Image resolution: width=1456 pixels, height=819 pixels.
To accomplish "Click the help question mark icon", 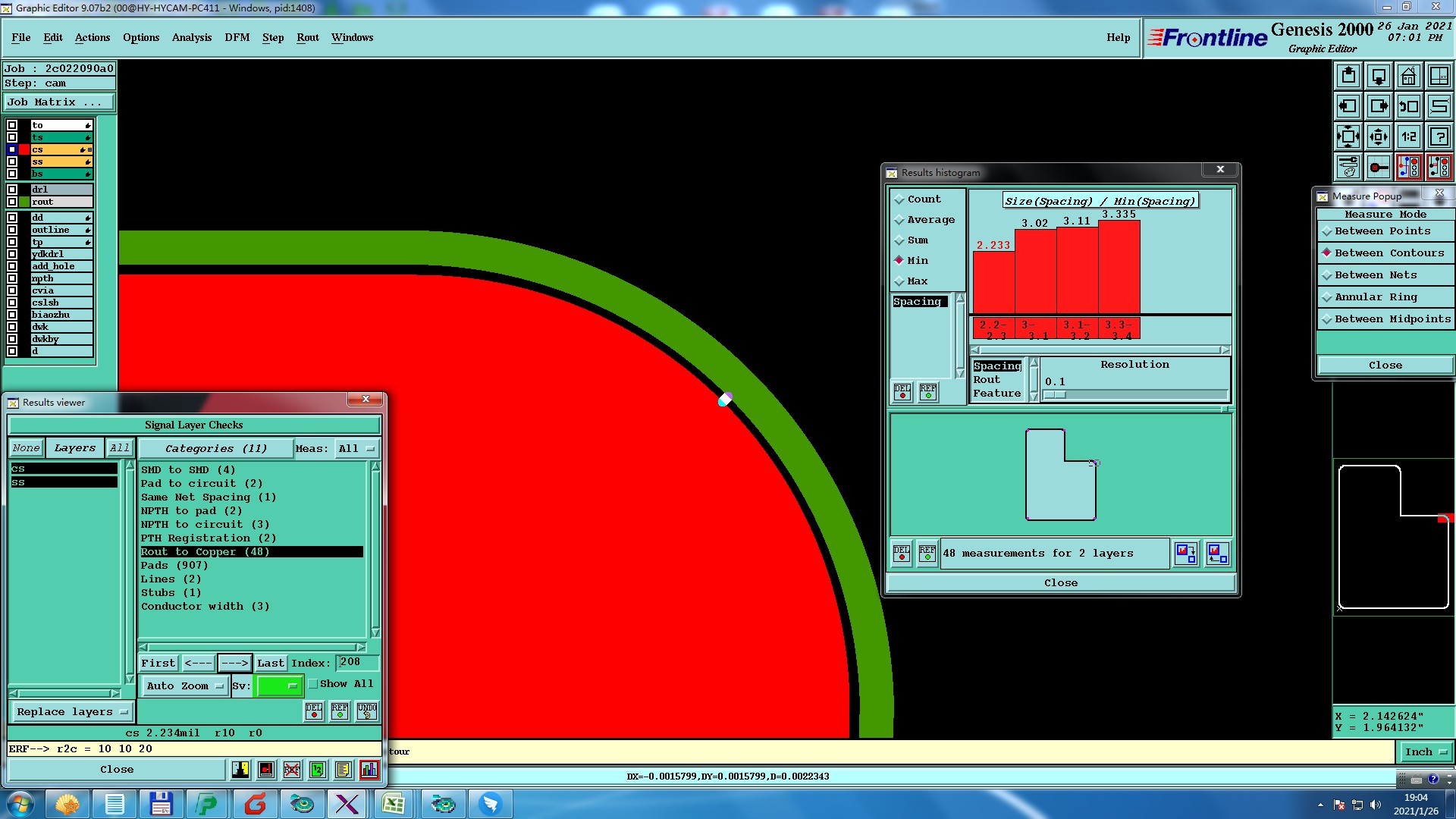I will 1439,136.
